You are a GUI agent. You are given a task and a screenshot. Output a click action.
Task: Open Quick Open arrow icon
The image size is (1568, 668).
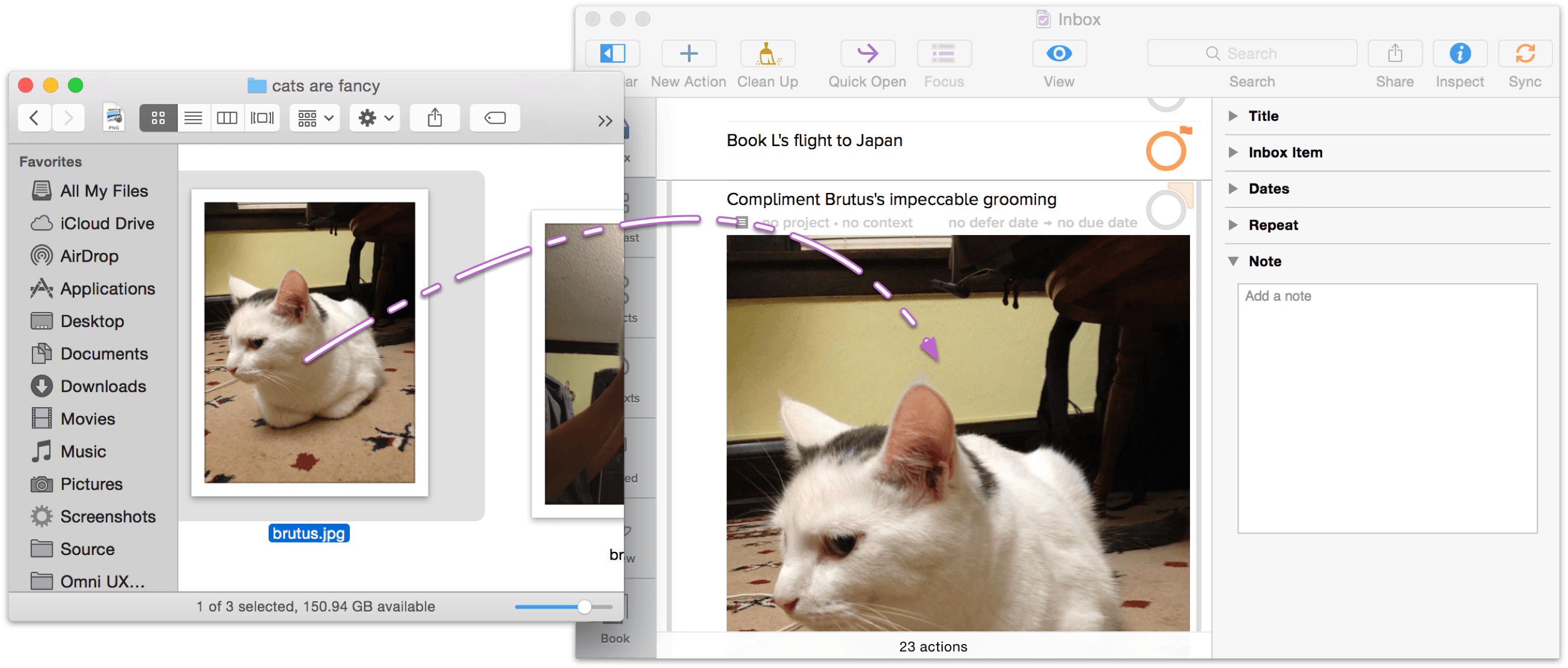click(867, 54)
